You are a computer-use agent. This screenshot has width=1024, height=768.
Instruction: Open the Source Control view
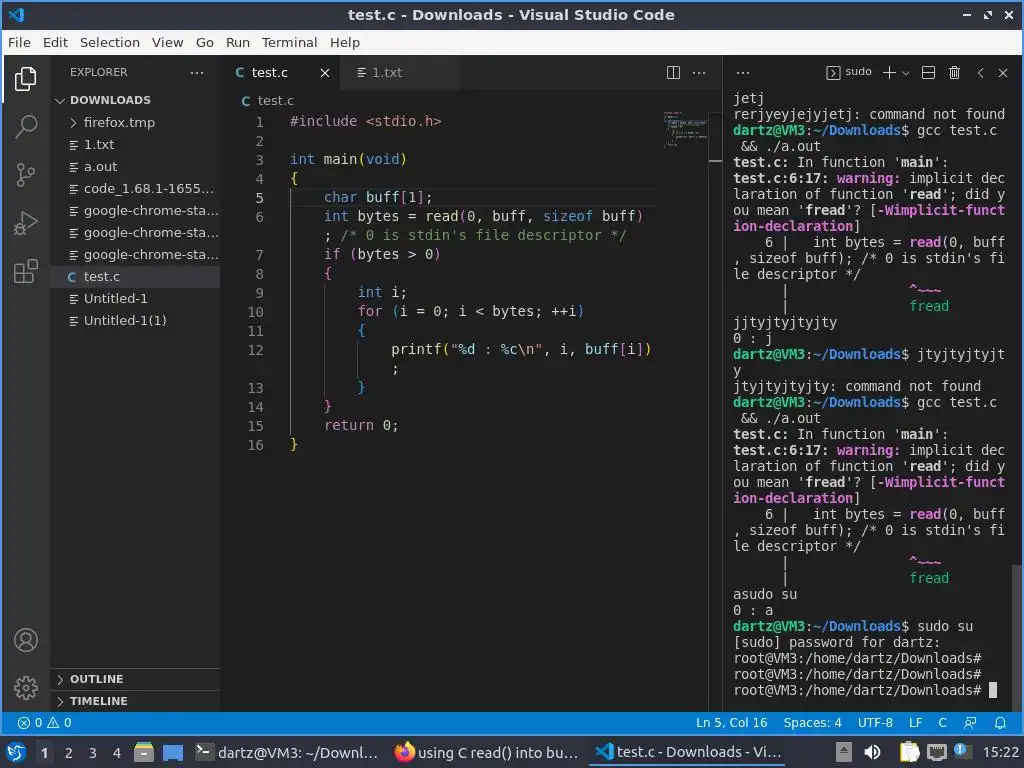(x=25, y=174)
